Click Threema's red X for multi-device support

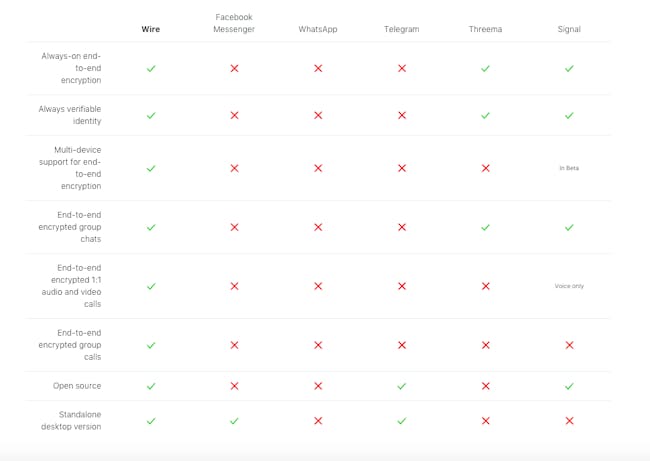pyautogui.click(x=486, y=168)
